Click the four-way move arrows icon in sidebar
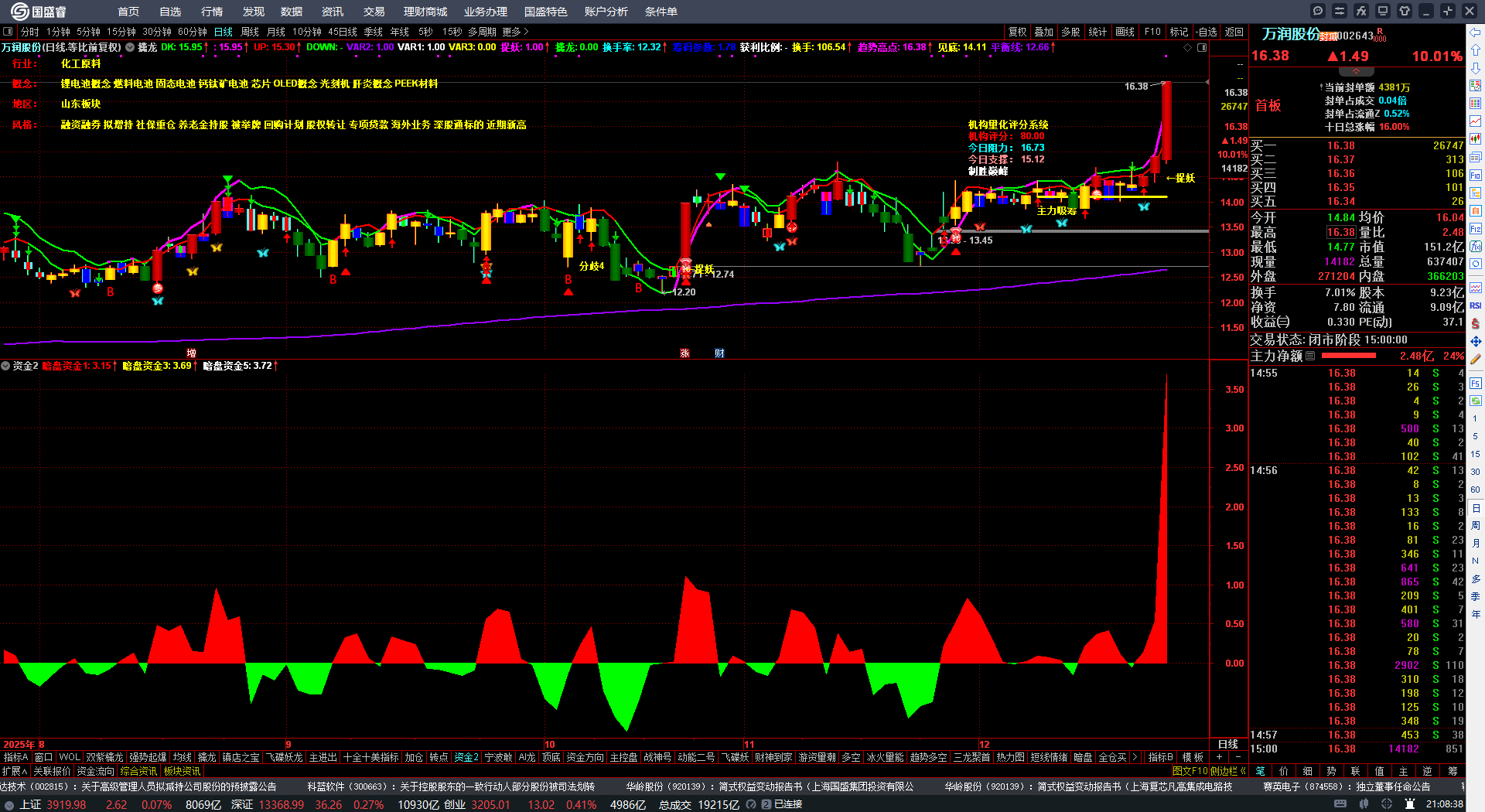This screenshot has width=1485, height=812. pos(1476,341)
